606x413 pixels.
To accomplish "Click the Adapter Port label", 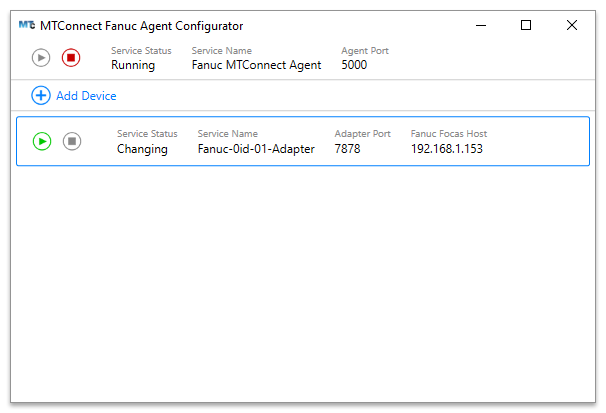I will pyautogui.click(x=363, y=134).
